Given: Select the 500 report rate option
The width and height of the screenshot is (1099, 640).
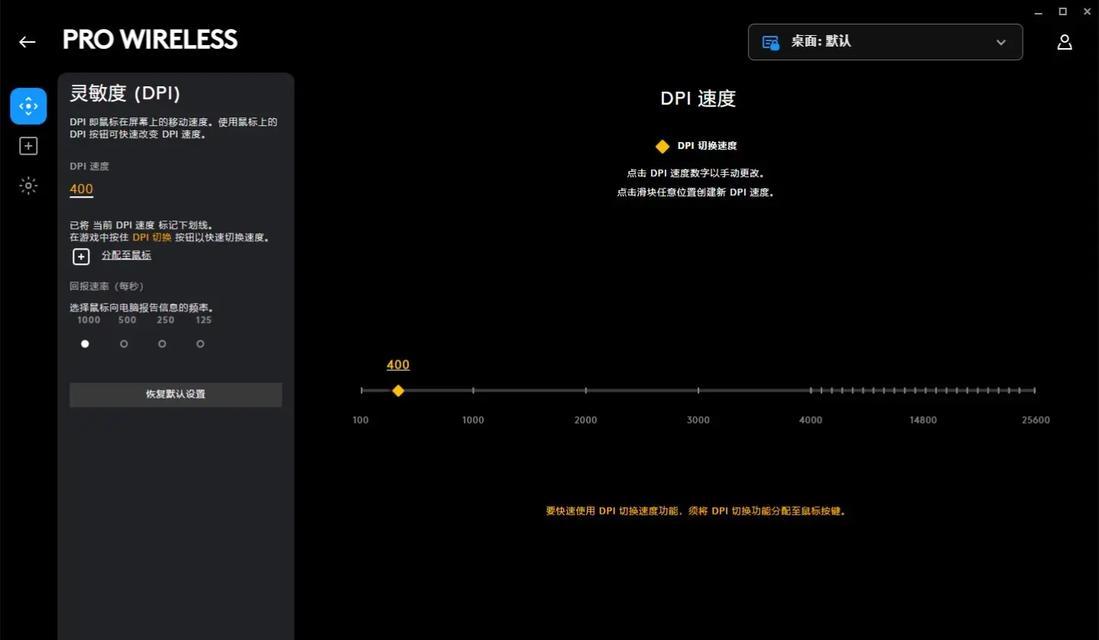Looking at the screenshot, I should (124, 343).
